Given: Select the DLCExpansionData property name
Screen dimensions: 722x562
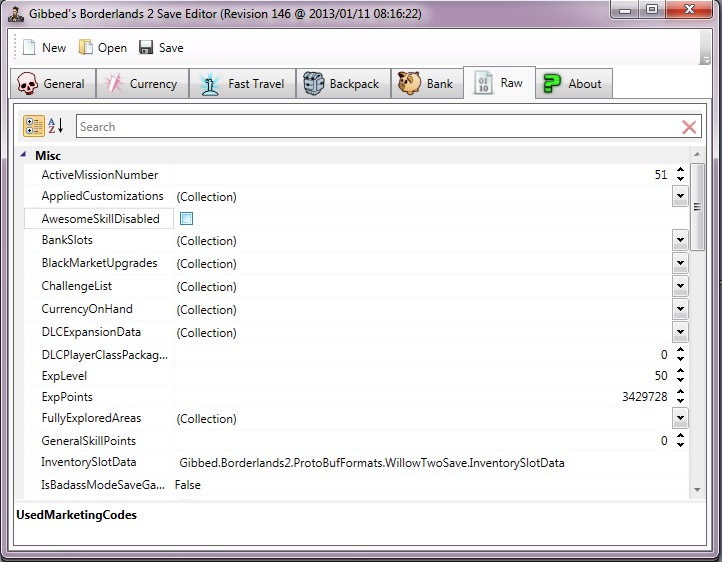Looking at the screenshot, I should coord(91,332).
